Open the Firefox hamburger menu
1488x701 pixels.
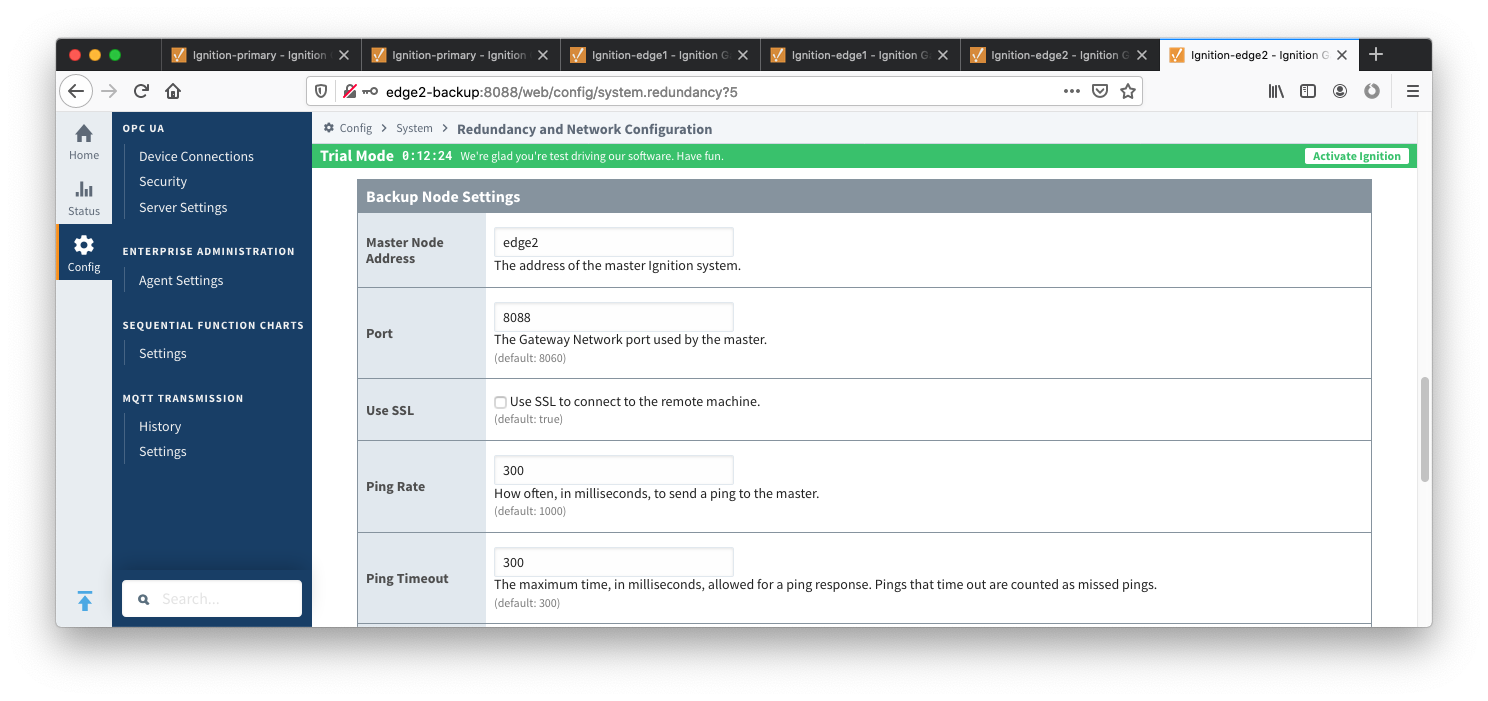(1413, 91)
